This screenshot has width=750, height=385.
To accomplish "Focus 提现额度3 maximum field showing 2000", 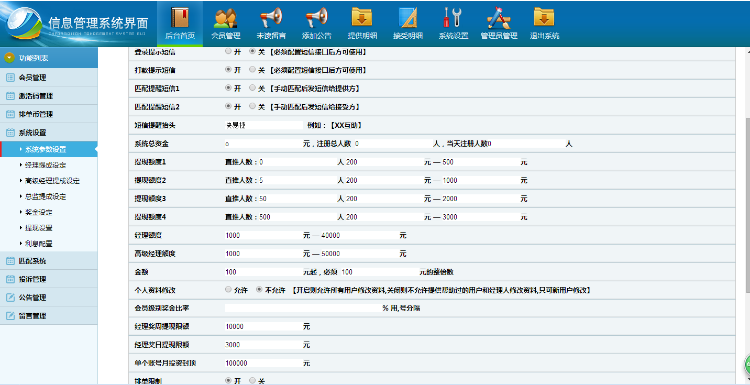I will [x=481, y=198].
